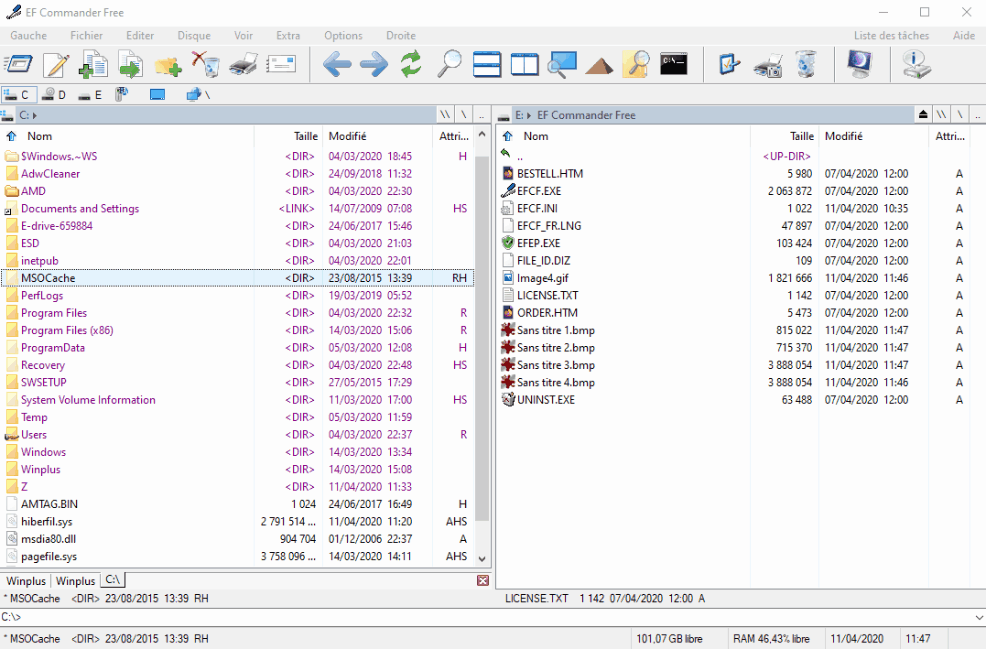Screen dimensions: 986x649
Task: Select the Program Files (x86) folder
Action: click(x=237, y=330)
